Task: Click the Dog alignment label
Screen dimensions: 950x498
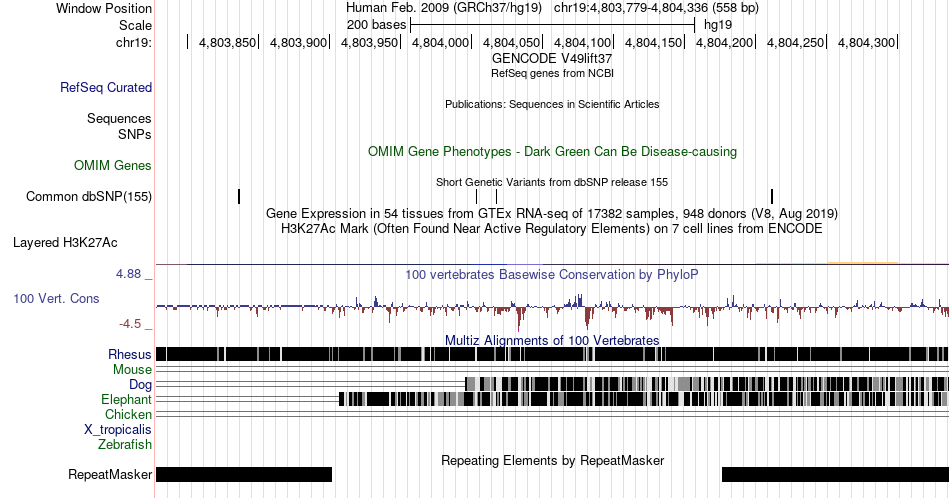Action: pos(141,385)
